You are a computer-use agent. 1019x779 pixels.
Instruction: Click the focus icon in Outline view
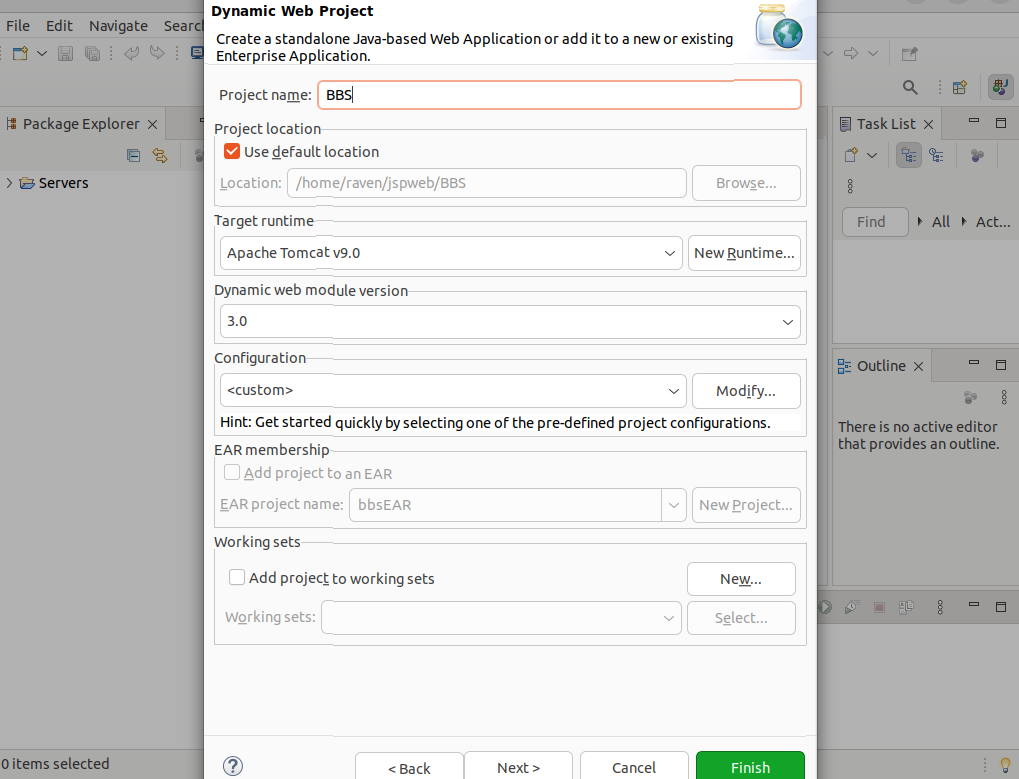(970, 397)
